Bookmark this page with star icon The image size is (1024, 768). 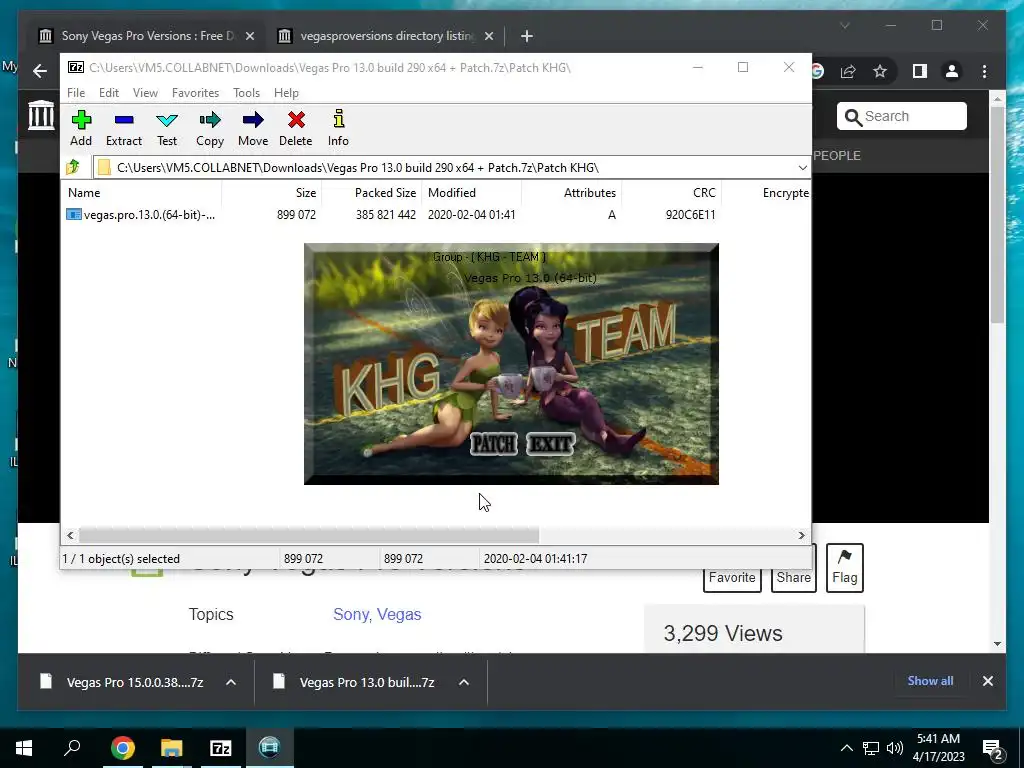pos(880,71)
